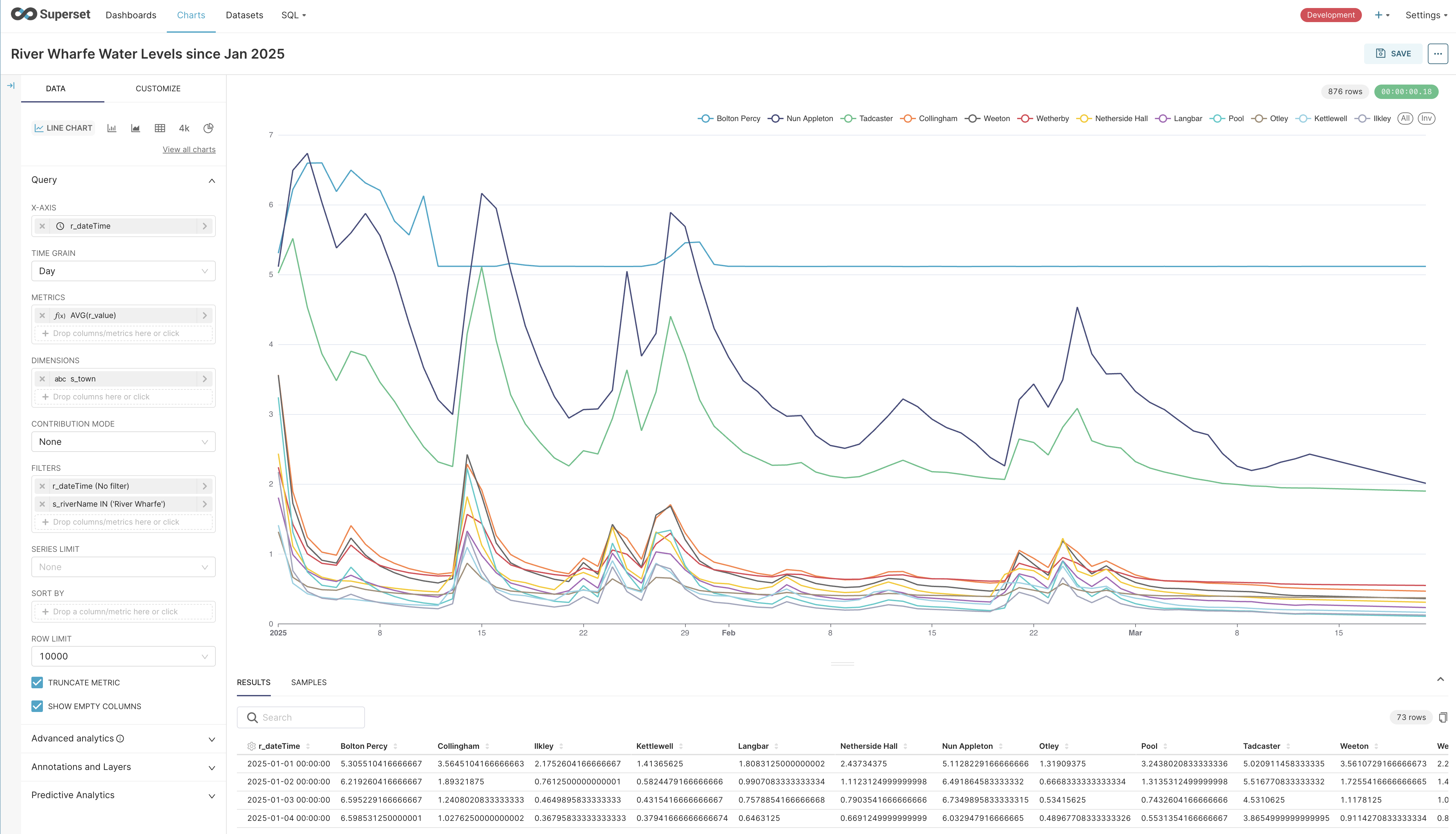Toggle the Weeton legend series
1456x834 pixels.
point(987,119)
